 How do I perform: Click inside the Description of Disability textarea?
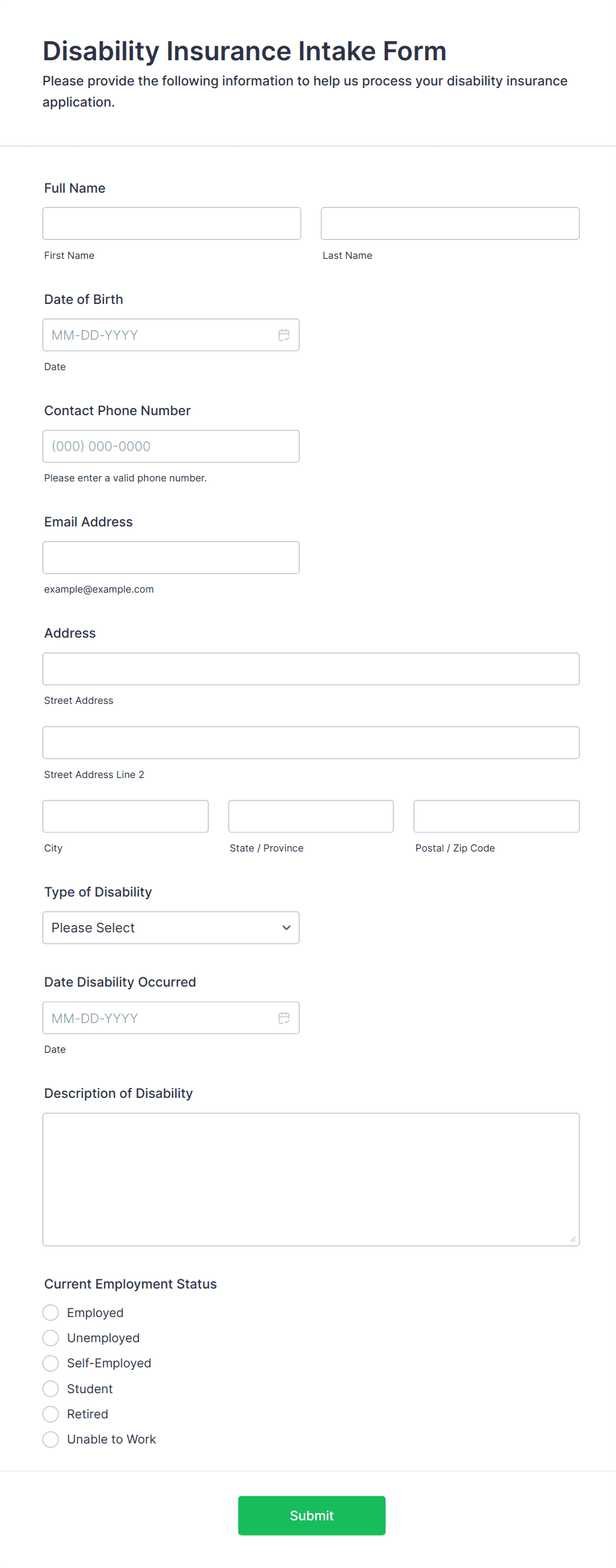click(x=311, y=1179)
